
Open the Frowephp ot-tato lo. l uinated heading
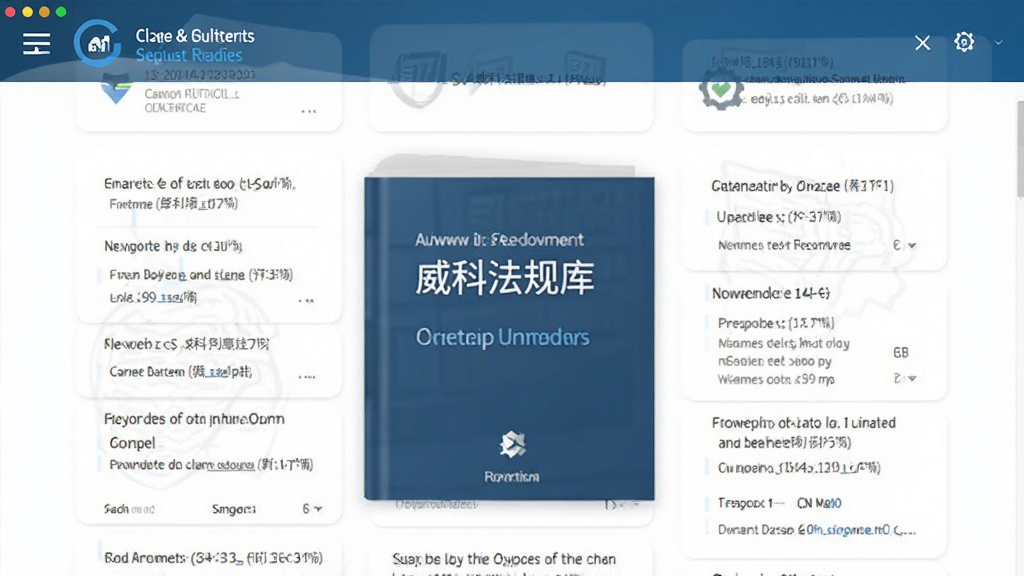[804, 433]
